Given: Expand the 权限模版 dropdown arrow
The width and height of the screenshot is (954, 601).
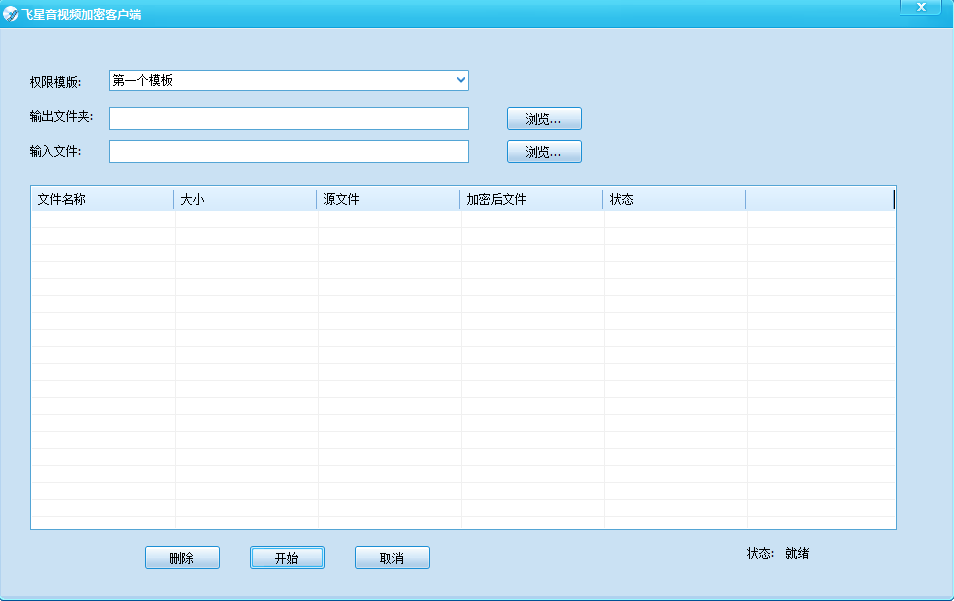Looking at the screenshot, I should tap(460, 80).
